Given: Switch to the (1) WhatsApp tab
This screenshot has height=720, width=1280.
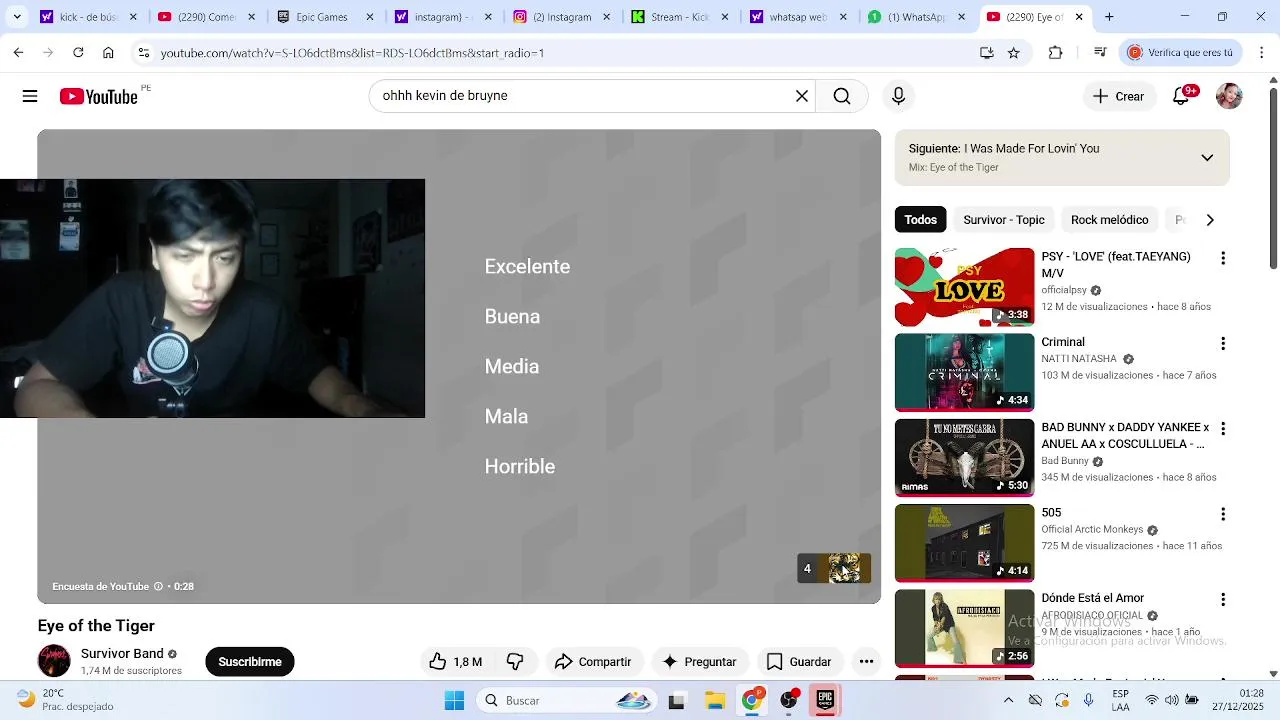Looking at the screenshot, I should 917,17.
